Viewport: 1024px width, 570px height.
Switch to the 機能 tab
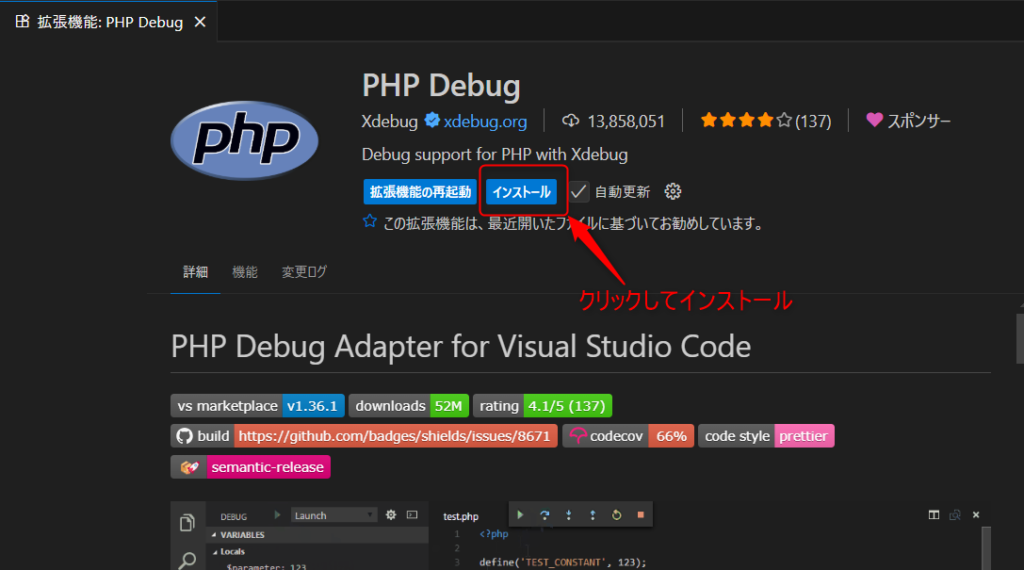[x=245, y=272]
